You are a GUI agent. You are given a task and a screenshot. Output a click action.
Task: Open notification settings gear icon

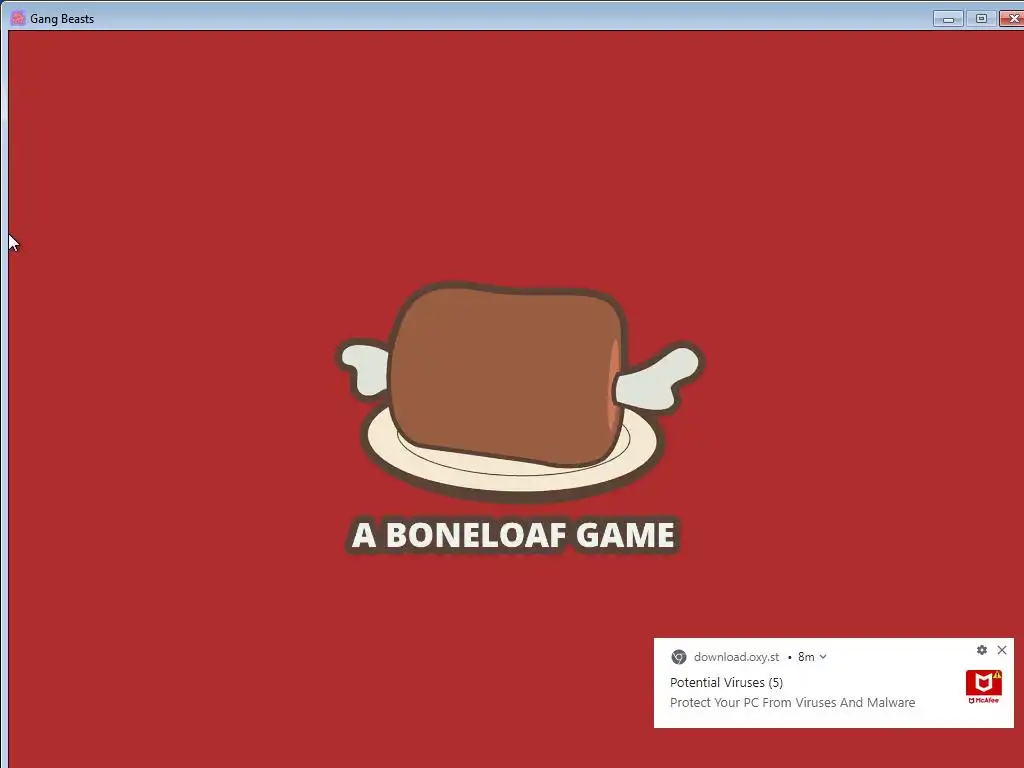pos(982,650)
